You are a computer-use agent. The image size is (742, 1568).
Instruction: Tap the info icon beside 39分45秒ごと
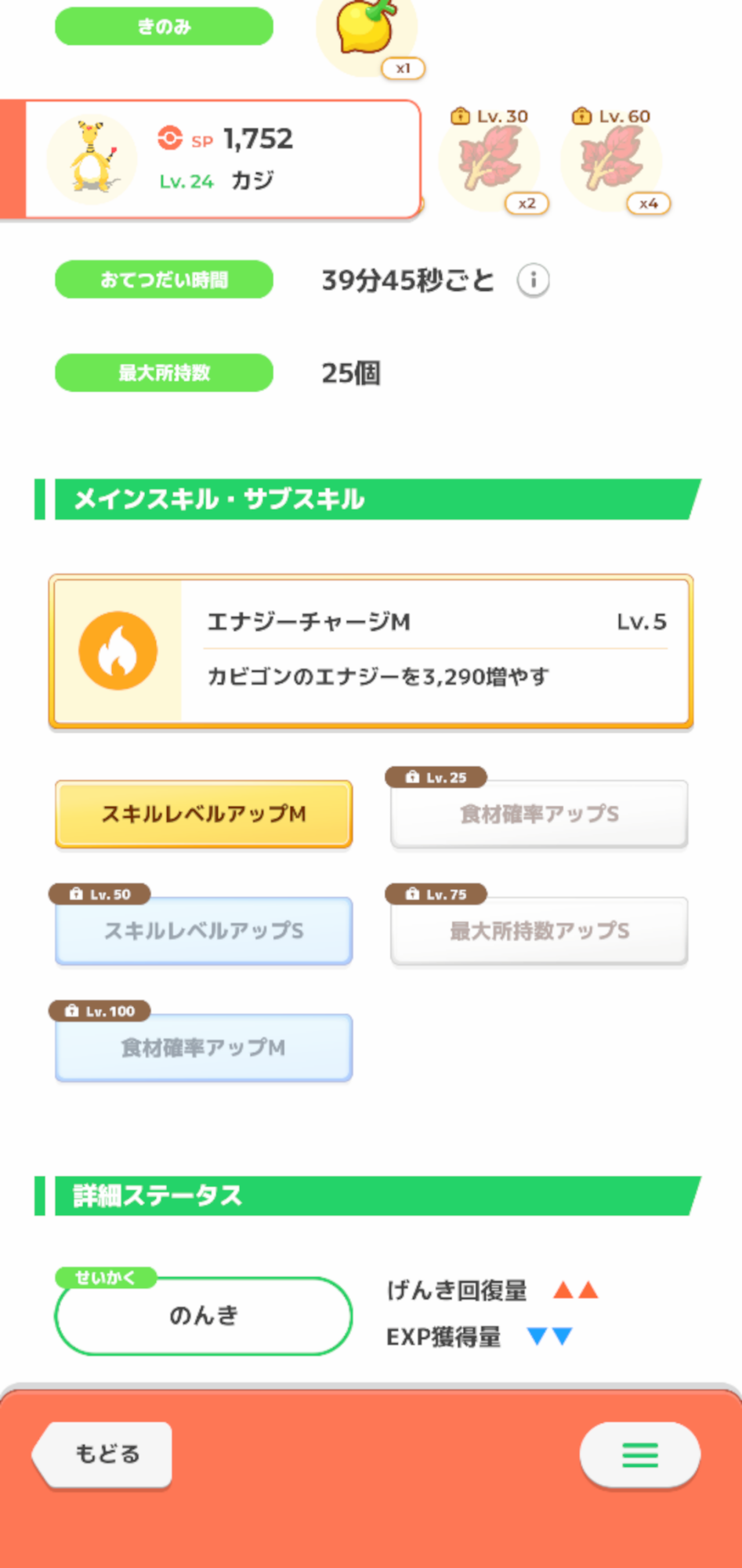click(x=533, y=280)
